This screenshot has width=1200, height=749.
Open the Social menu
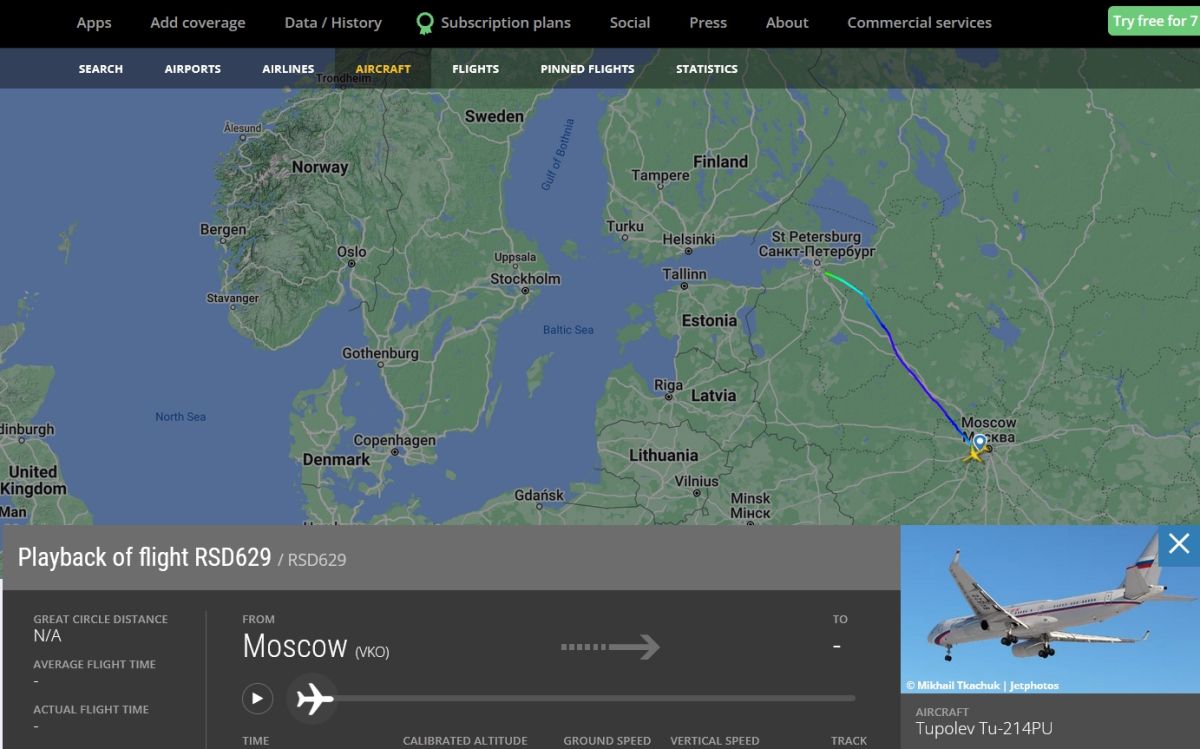pos(630,23)
